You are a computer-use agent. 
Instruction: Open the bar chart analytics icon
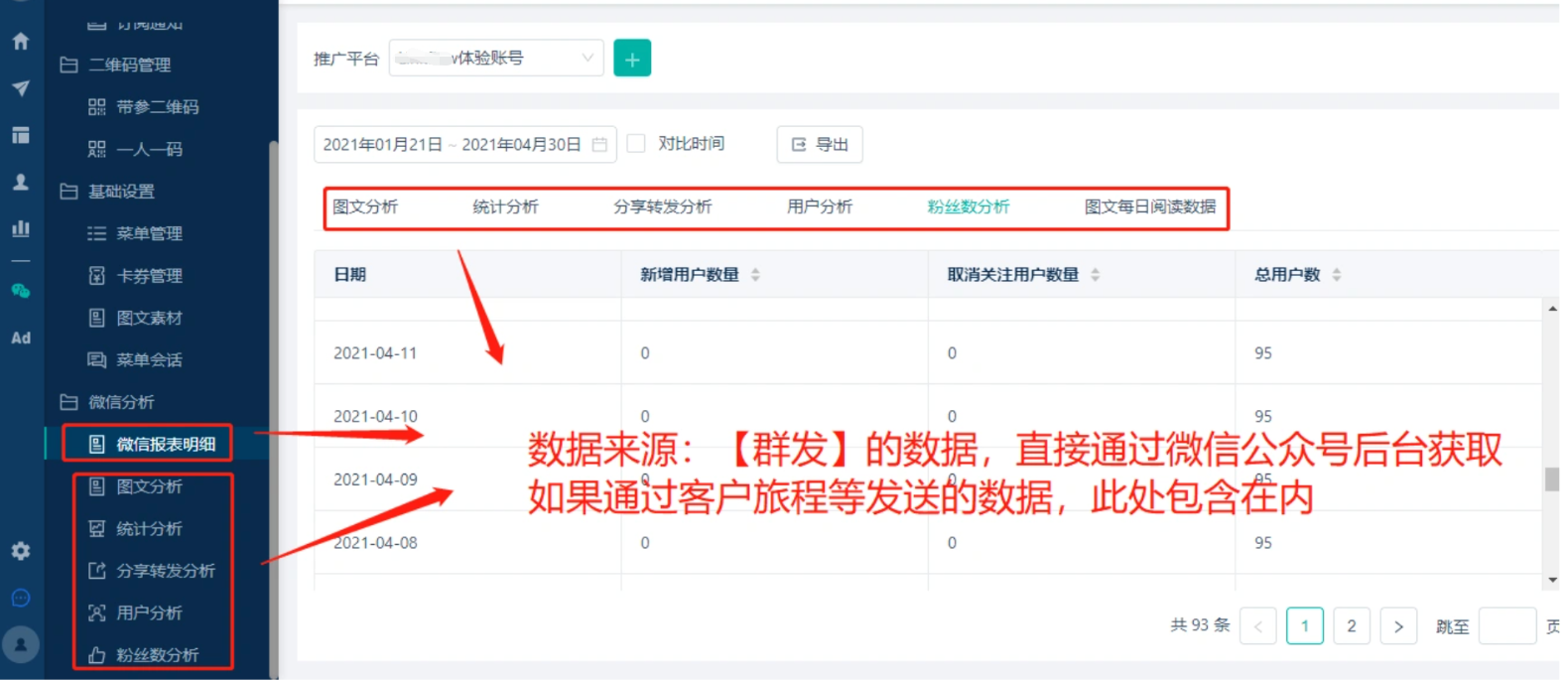coord(21,228)
